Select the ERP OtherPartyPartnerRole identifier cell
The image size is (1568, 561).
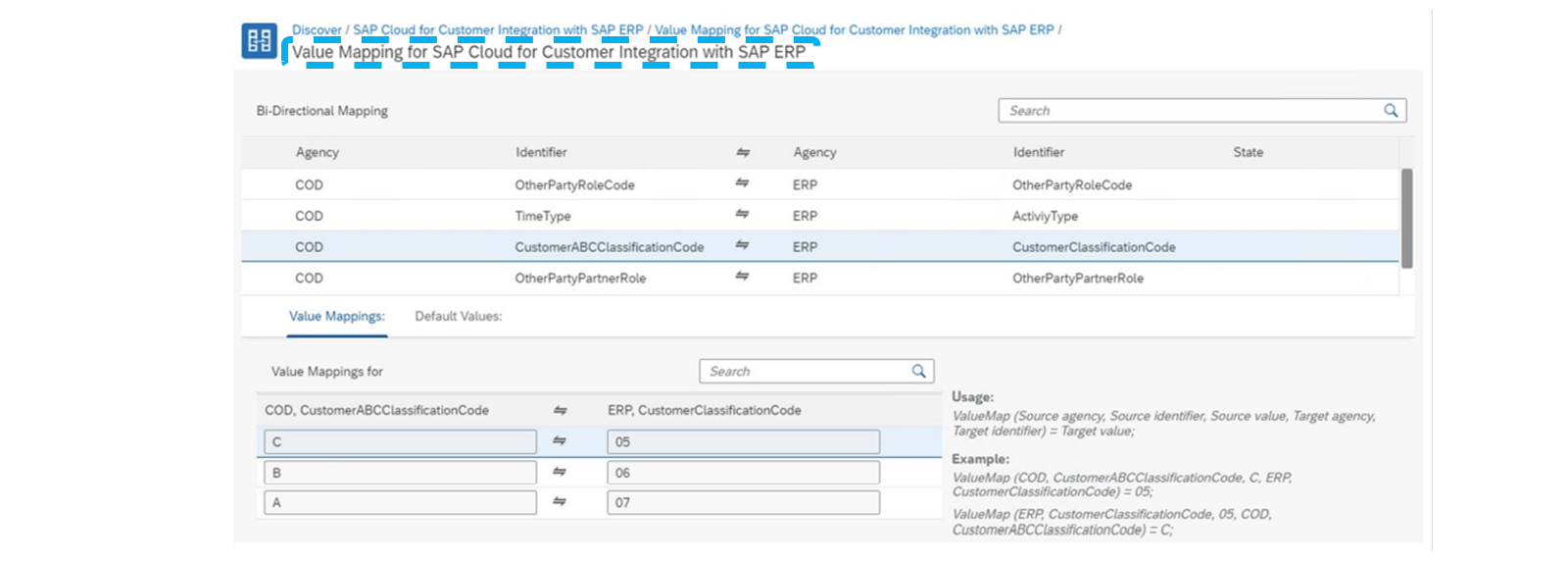point(1077,279)
